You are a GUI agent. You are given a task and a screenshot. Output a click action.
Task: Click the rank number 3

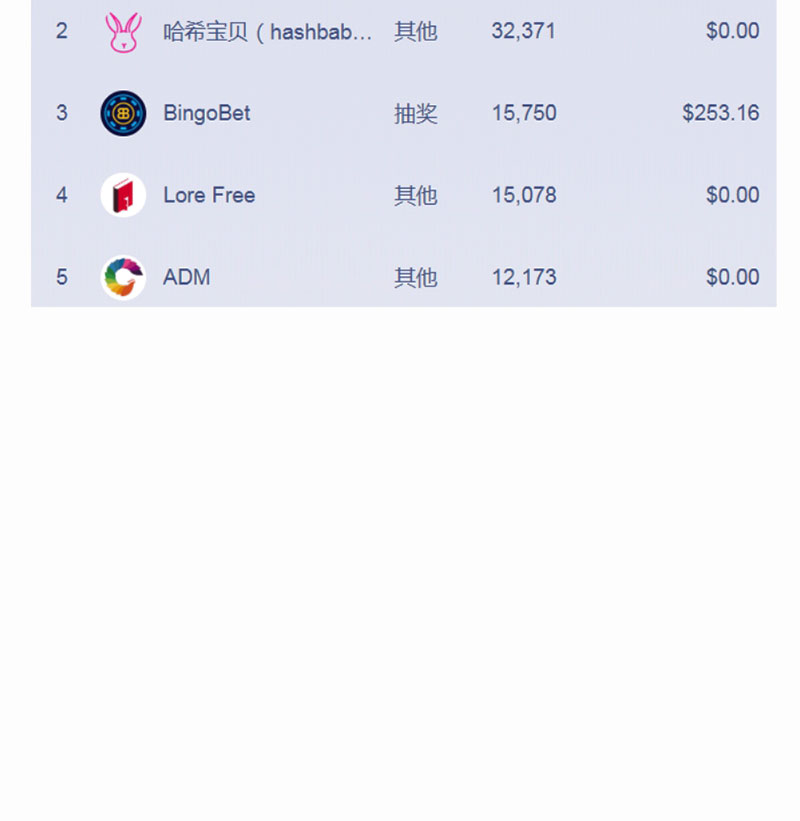coord(62,113)
